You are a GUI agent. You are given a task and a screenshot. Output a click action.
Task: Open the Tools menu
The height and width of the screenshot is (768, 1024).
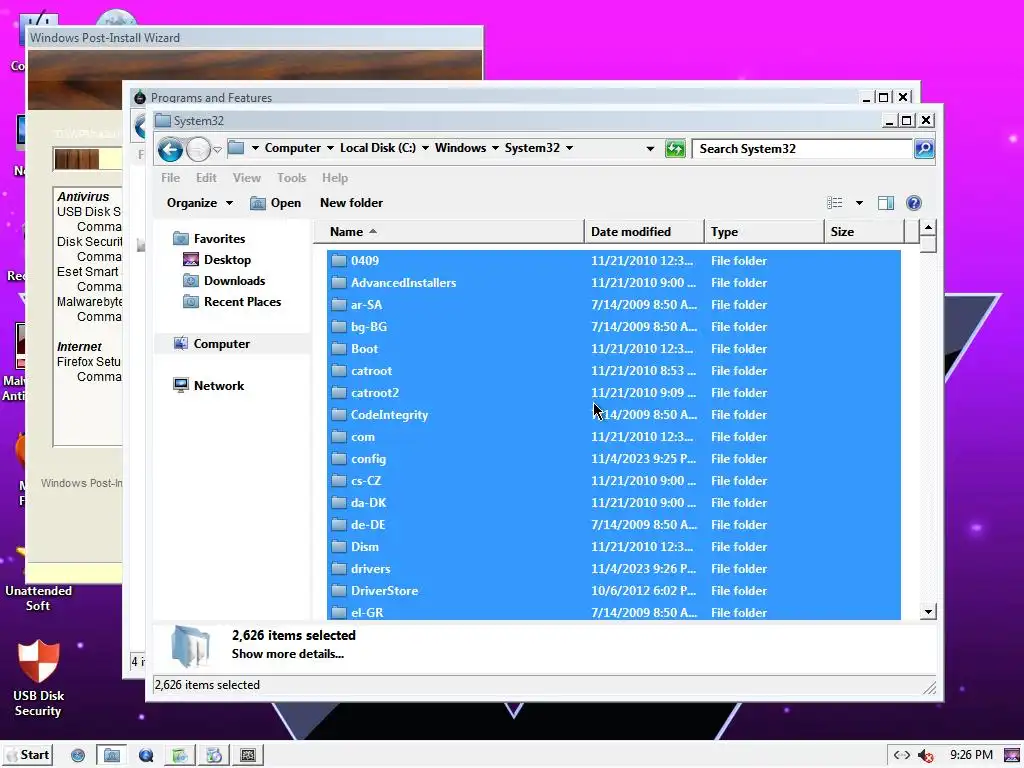pyautogui.click(x=291, y=178)
